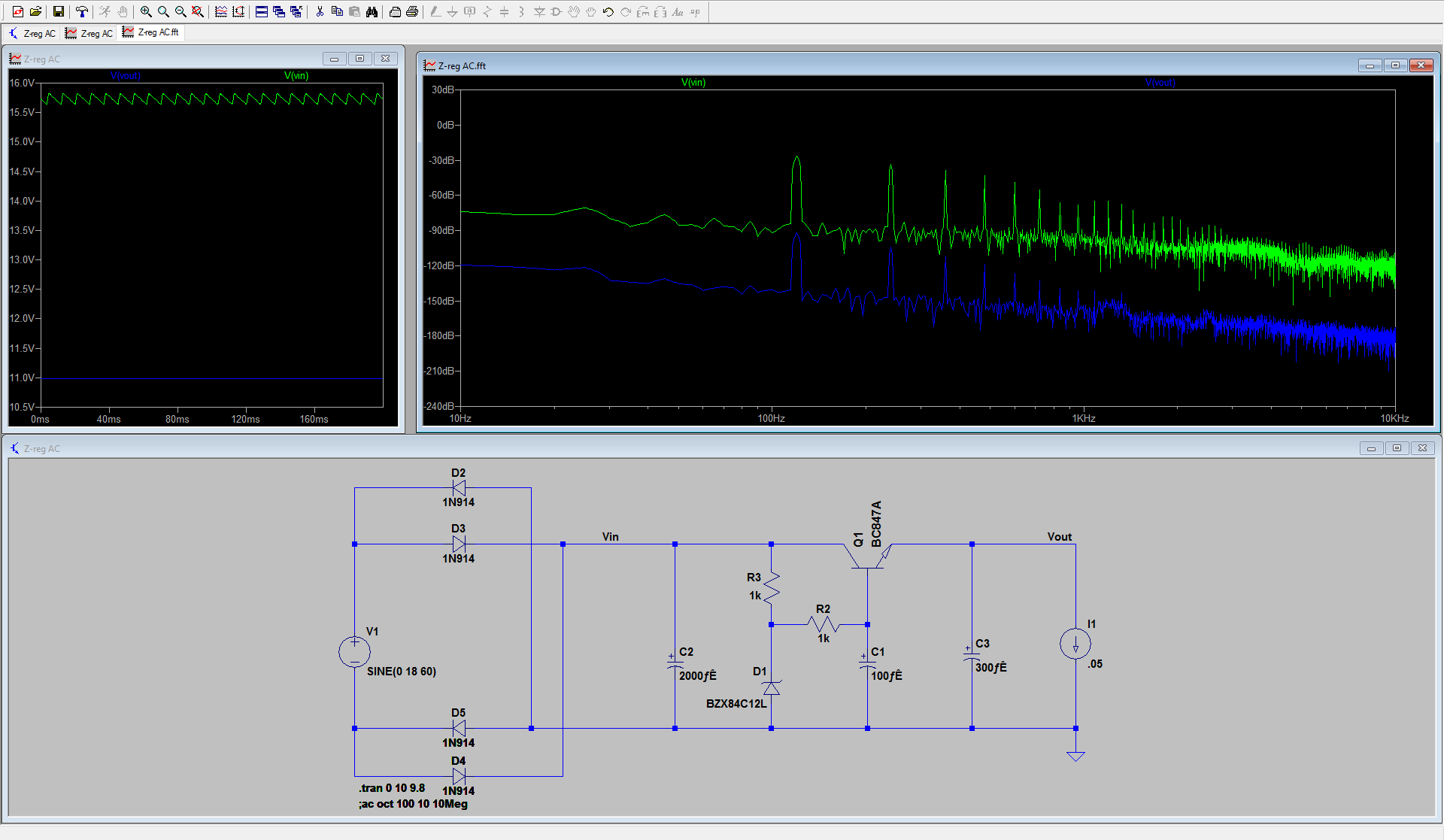Select the V1 voltage source symbol
The height and width of the screenshot is (840, 1444).
[x=354, y=652]
